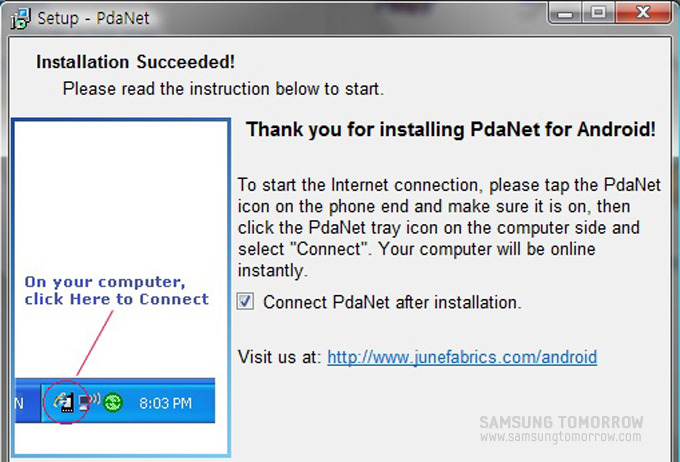Click the 'Visit us at:' label
Image resolution: width=680 pixels, height=462 pixels.
279,357
